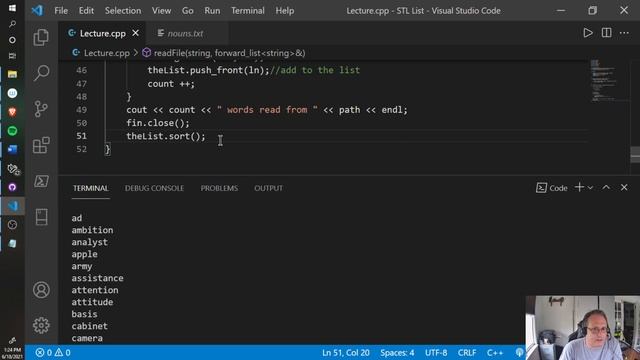Screen dimensions: 640x360
Task: Open the Explorer view in activity bar
Action: [x=41, y=38]
